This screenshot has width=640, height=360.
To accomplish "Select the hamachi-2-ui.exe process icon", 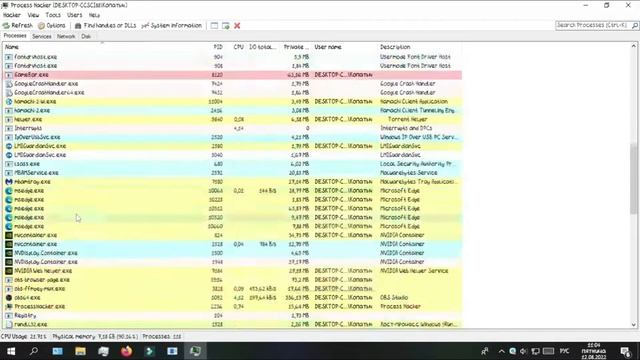I will click(9, 102).
